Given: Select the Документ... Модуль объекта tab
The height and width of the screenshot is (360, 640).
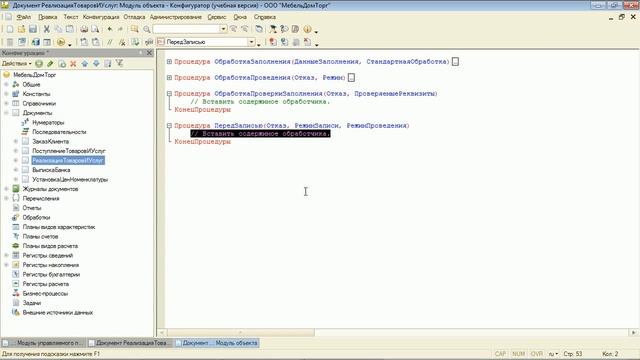Looking at the screenshot, I should pyautogui.click(x=217, y=343).
